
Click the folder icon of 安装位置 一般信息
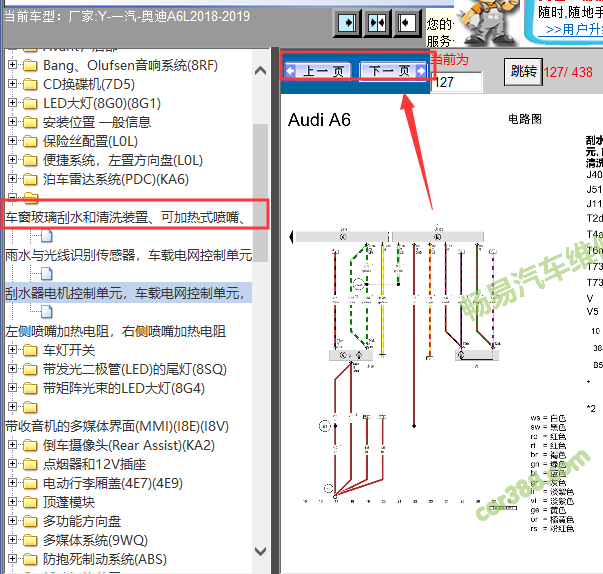(x=30, y=123)
